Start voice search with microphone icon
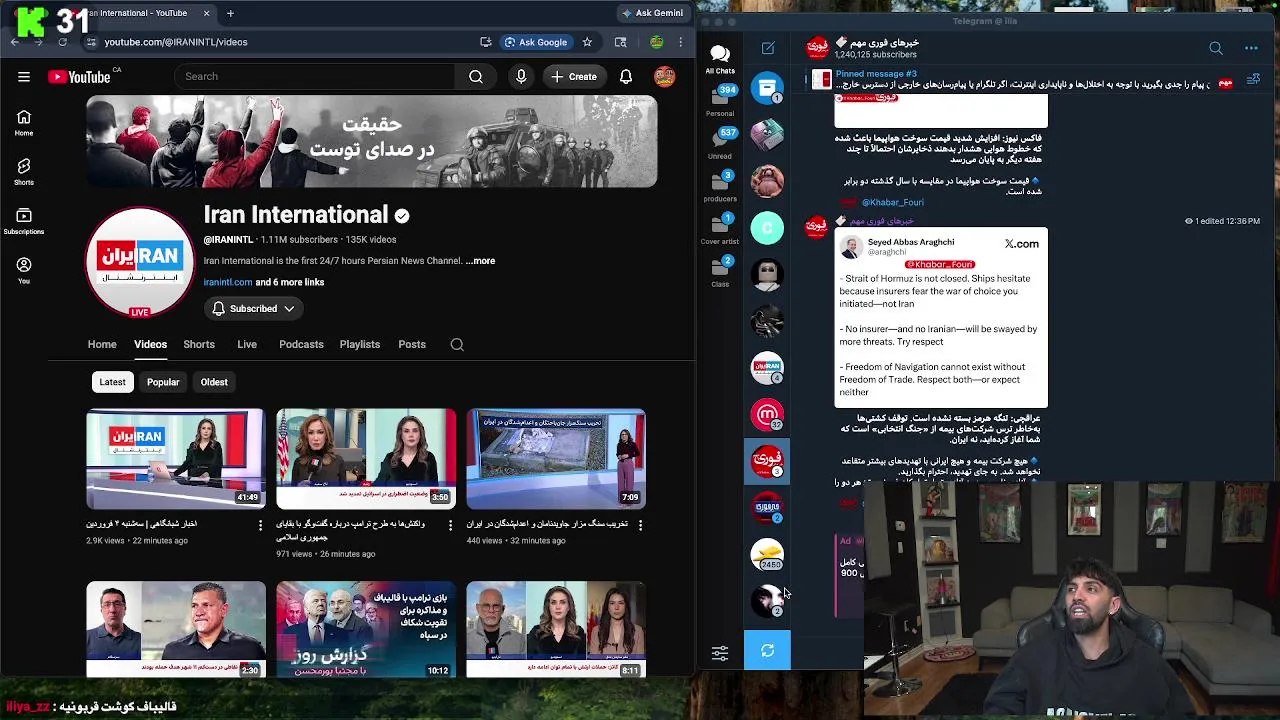 521,77
